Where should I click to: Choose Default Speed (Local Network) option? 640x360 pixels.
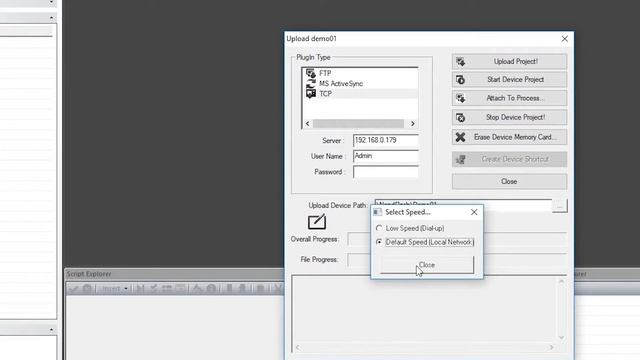click(425, 242)
